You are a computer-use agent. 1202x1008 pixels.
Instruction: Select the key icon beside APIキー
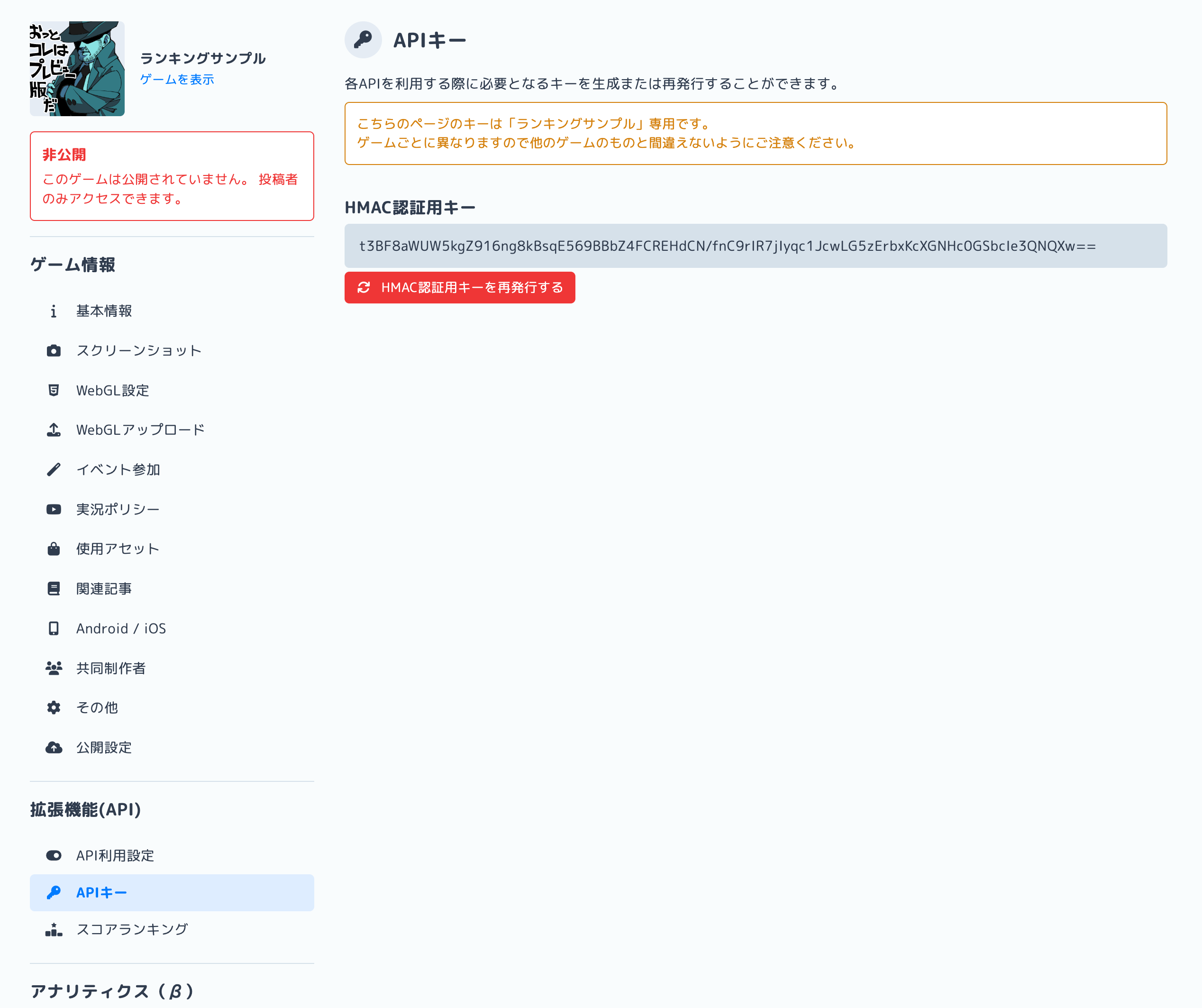tap(54, 892)
